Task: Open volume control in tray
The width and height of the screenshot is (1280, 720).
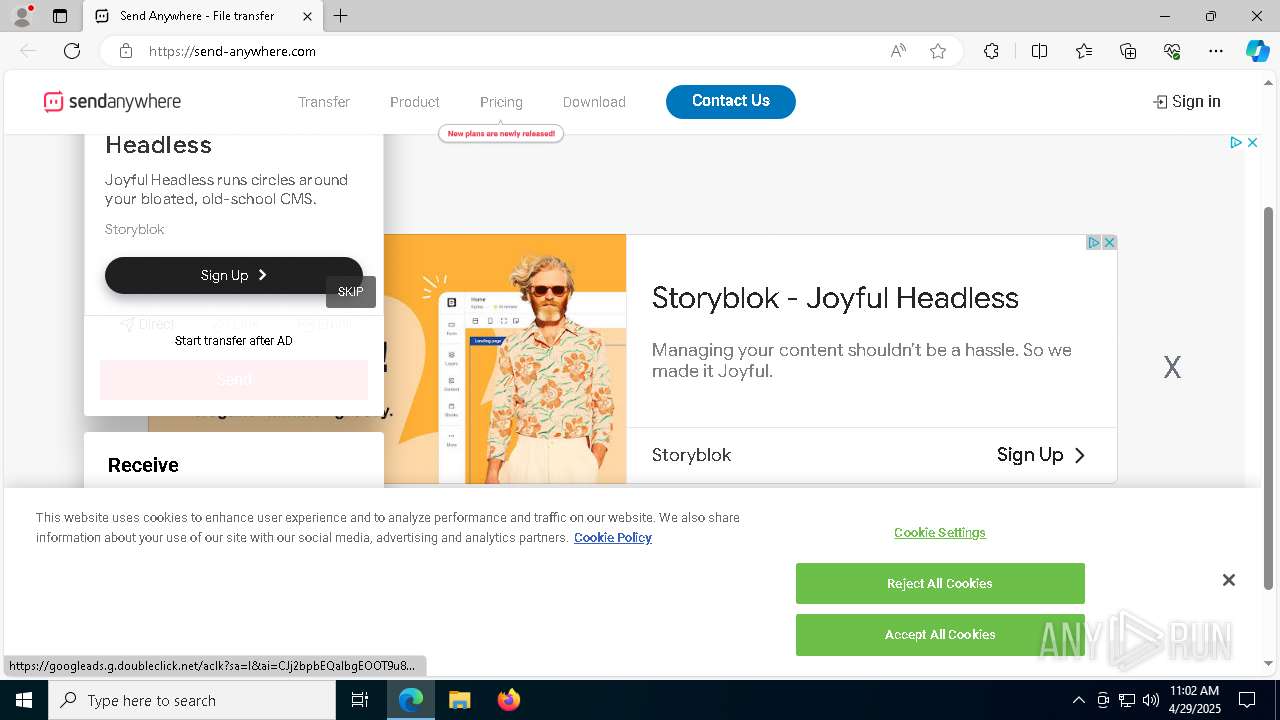Action: click(x=1151, y=700)
